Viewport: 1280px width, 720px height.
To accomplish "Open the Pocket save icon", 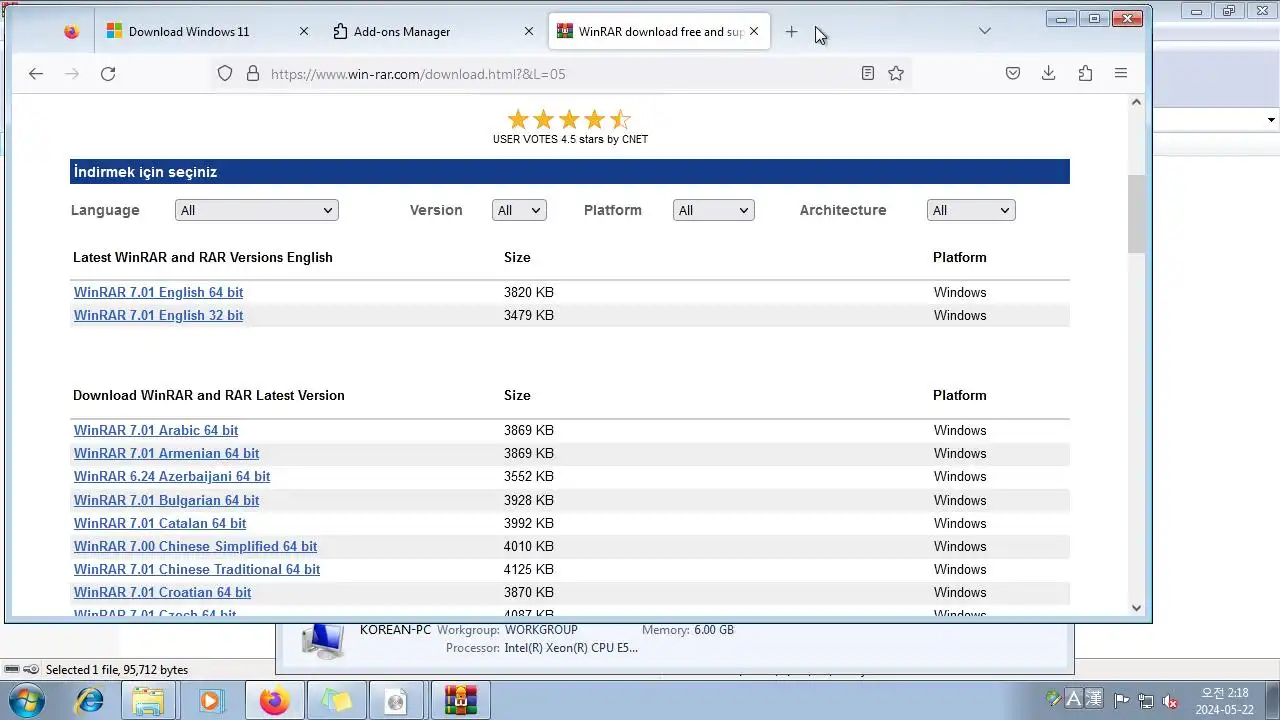I will pos(1013,73).
